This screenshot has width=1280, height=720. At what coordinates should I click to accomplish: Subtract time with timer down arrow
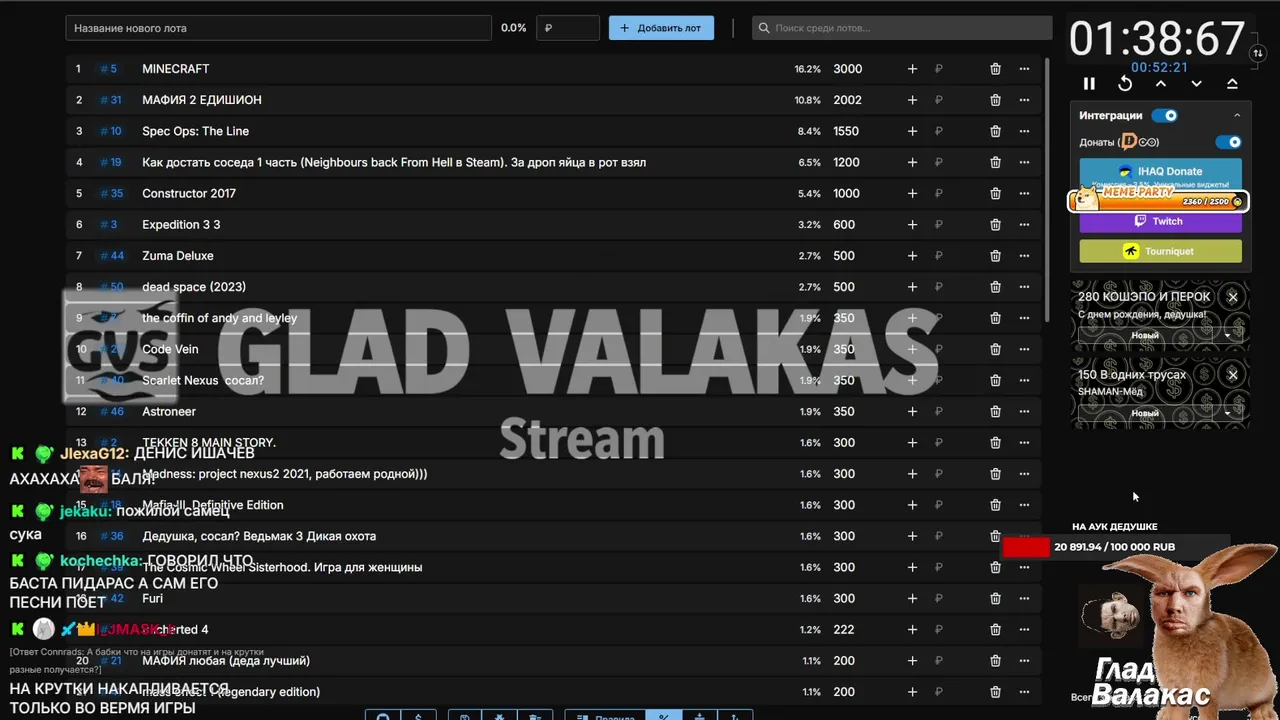point(1196,84)
